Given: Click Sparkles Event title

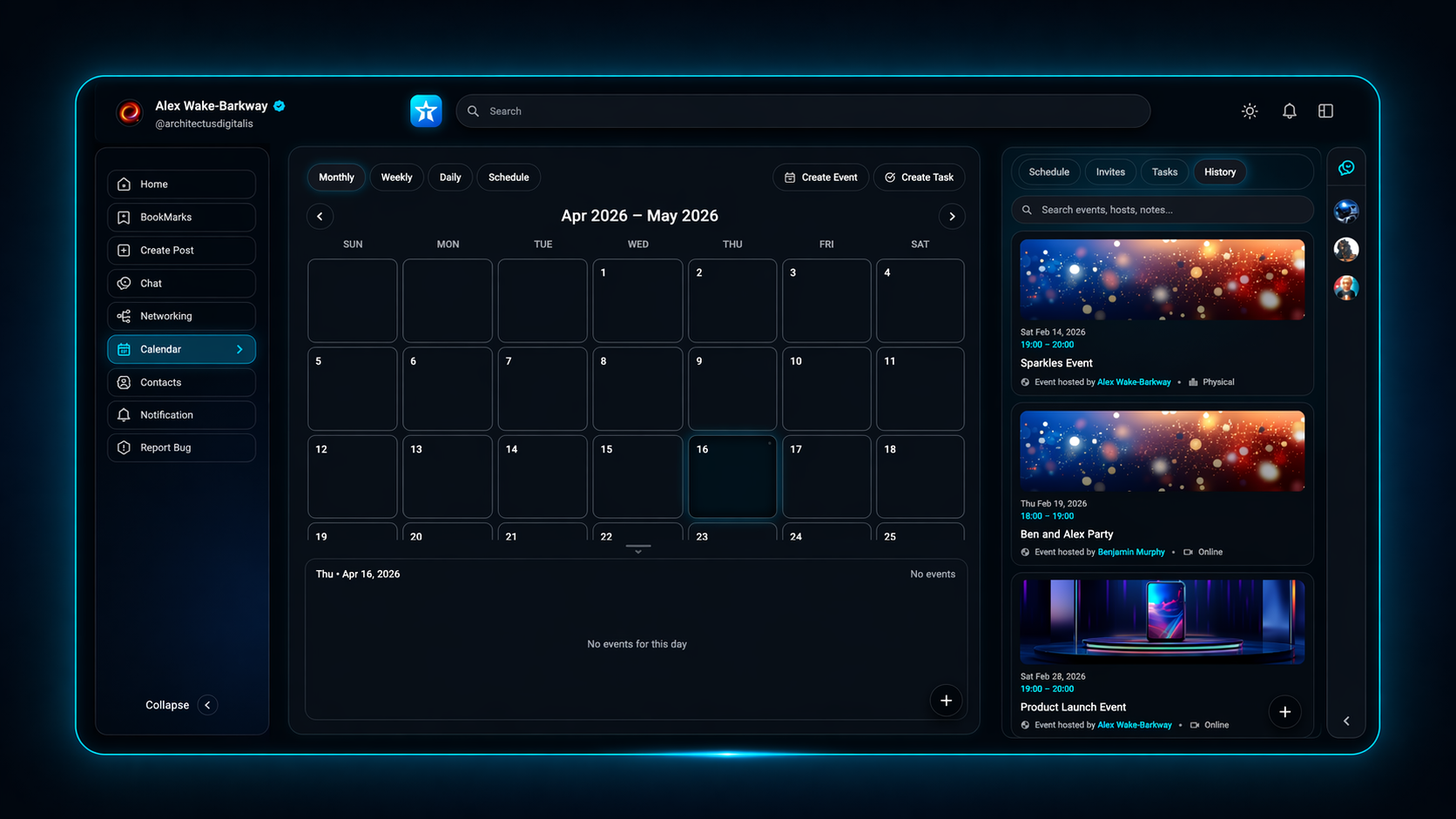Looking at the screenshot, I should pos(1056,363).
